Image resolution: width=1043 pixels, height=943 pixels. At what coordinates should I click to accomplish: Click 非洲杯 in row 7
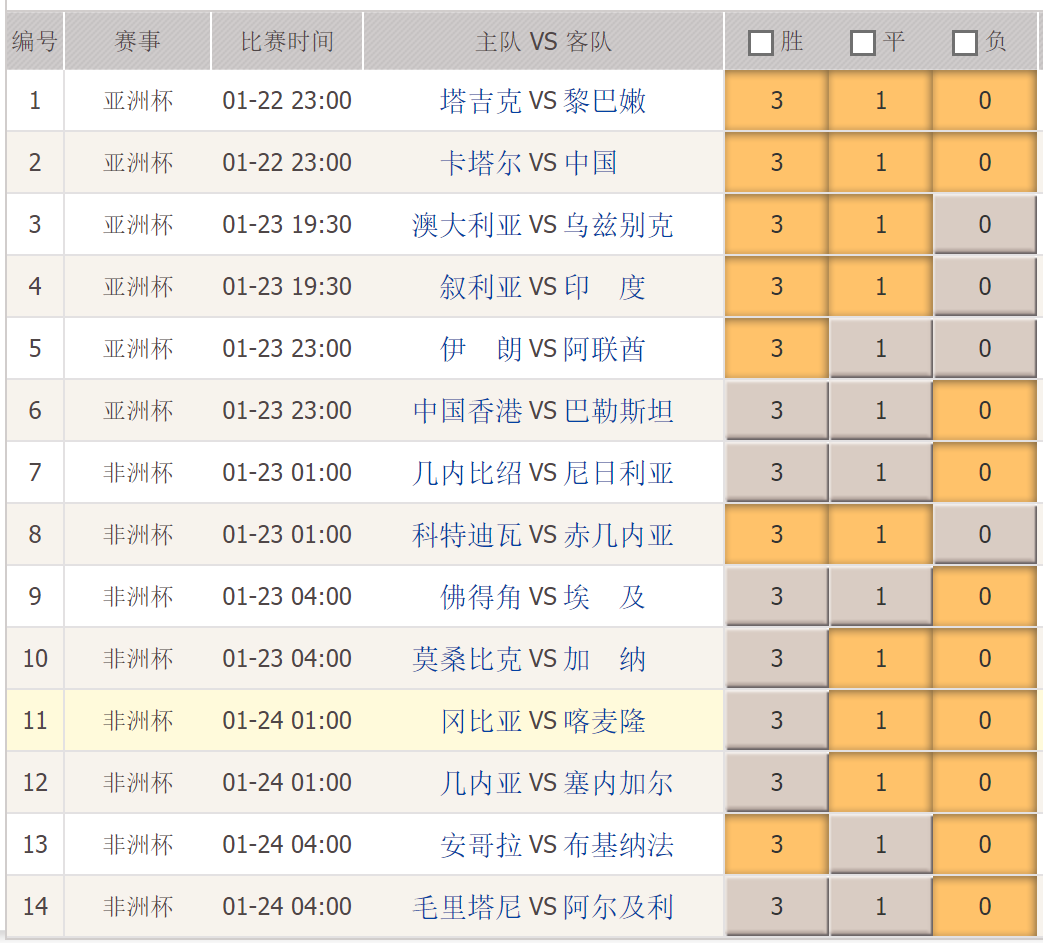138,472
